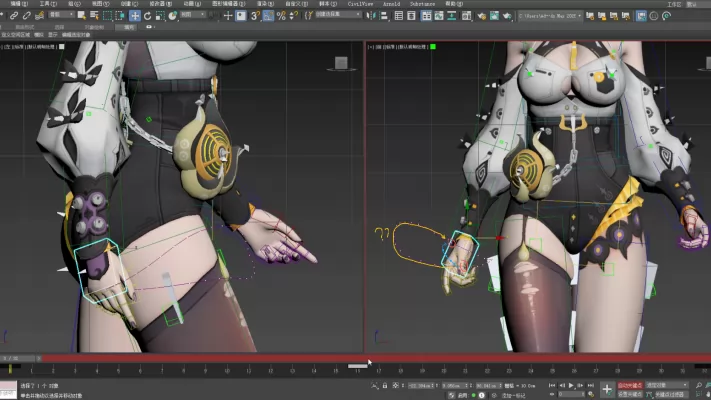Open the 工具 menu
The image size is (711, 400).
(x=48, y=4)
